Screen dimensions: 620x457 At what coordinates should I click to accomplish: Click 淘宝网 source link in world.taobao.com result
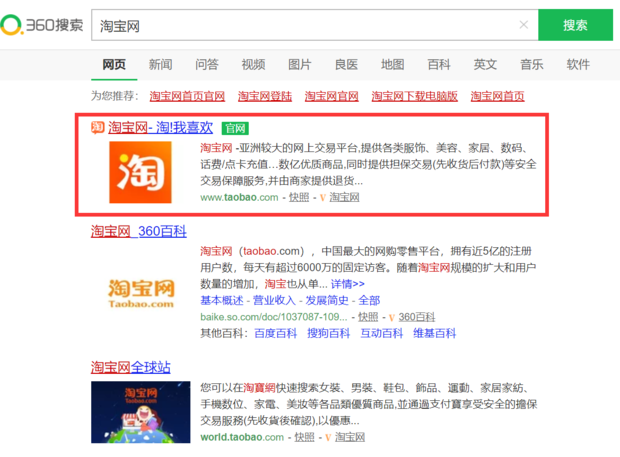[350, 437]
